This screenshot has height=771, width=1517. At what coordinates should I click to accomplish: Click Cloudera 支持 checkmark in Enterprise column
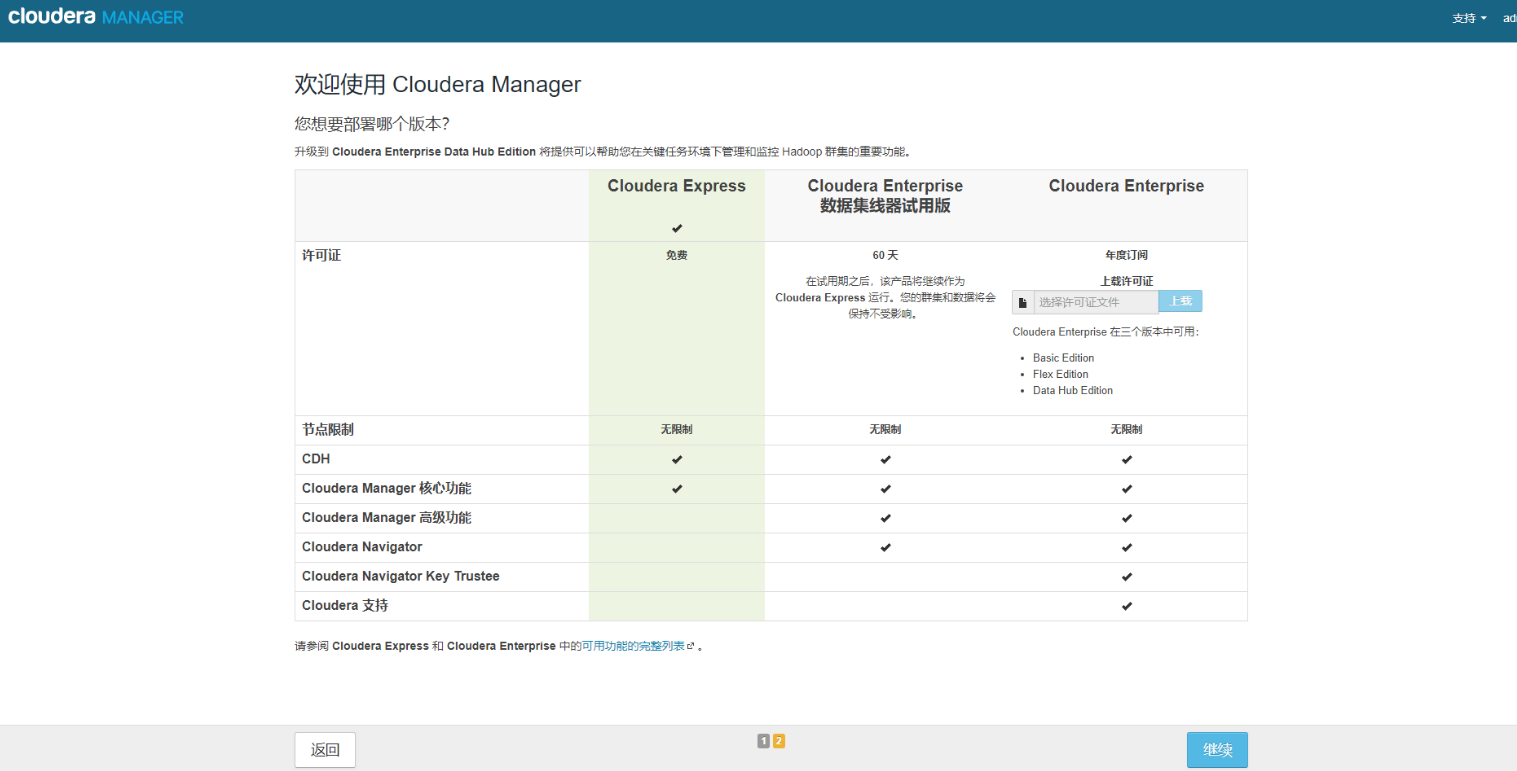(x=1127, y=606)
